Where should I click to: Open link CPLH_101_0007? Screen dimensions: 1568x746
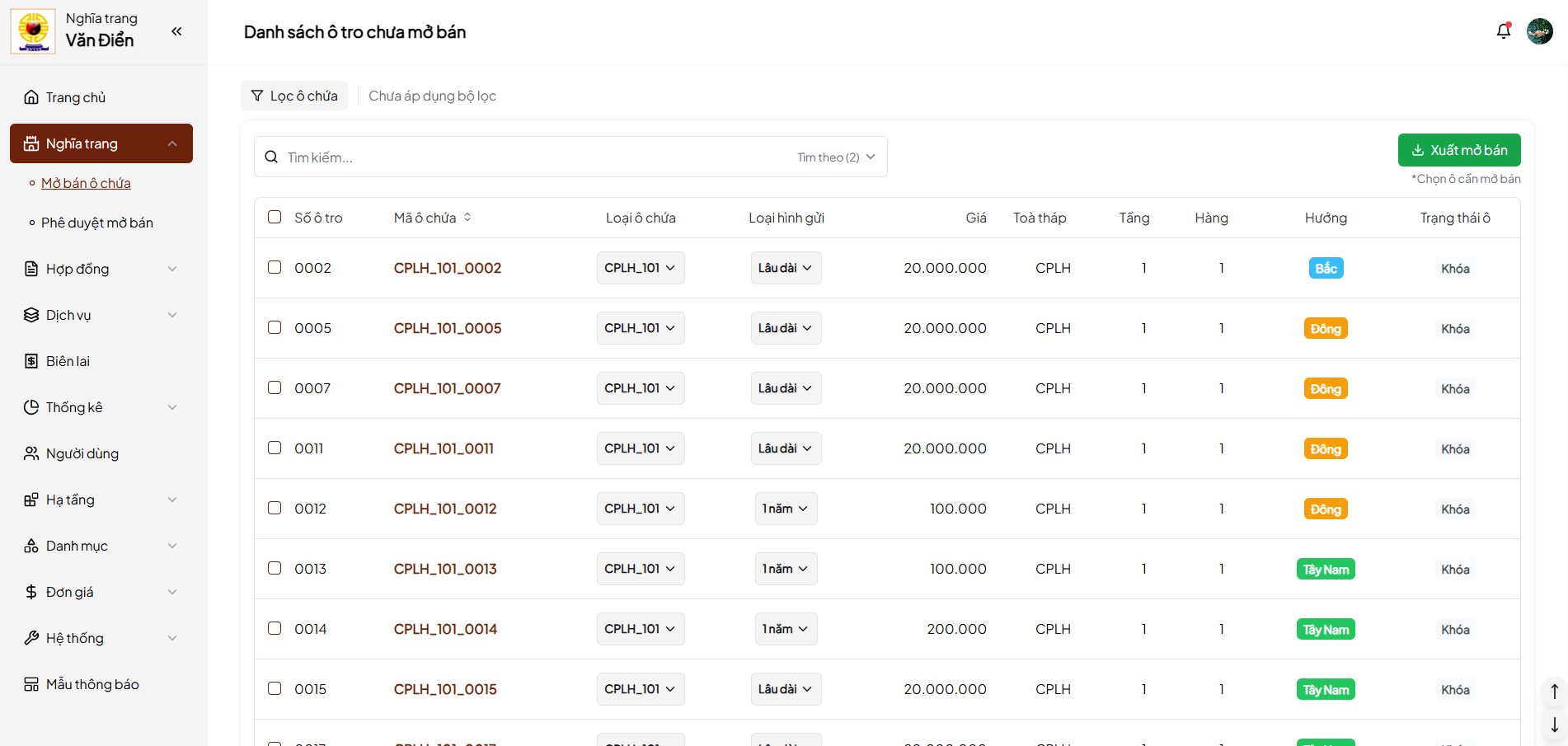coord(447,388)
